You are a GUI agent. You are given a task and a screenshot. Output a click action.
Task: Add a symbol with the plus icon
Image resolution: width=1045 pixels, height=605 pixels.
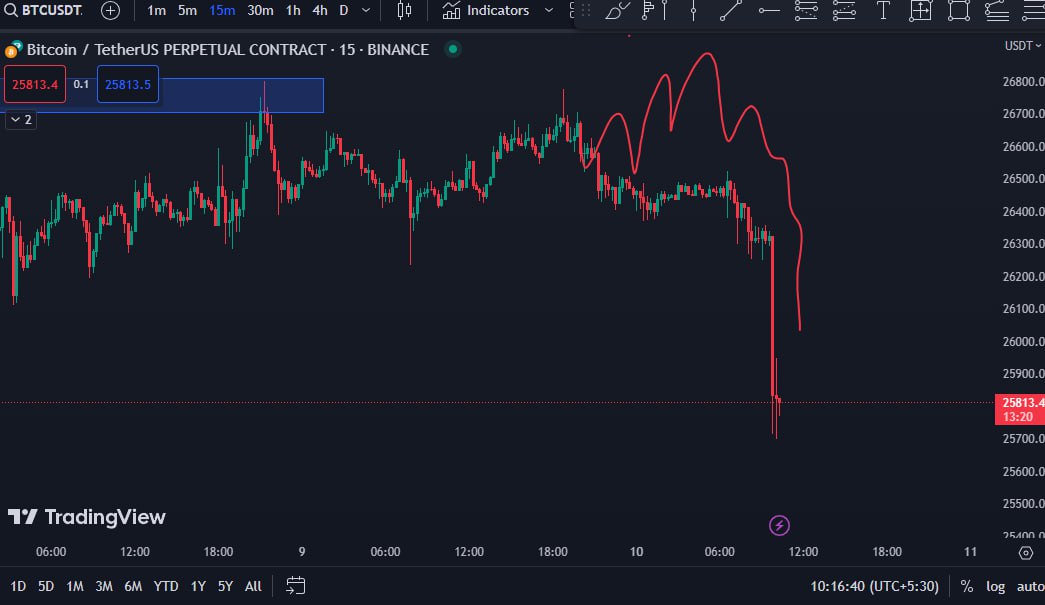pyautogui.click(x=111, y=10)
